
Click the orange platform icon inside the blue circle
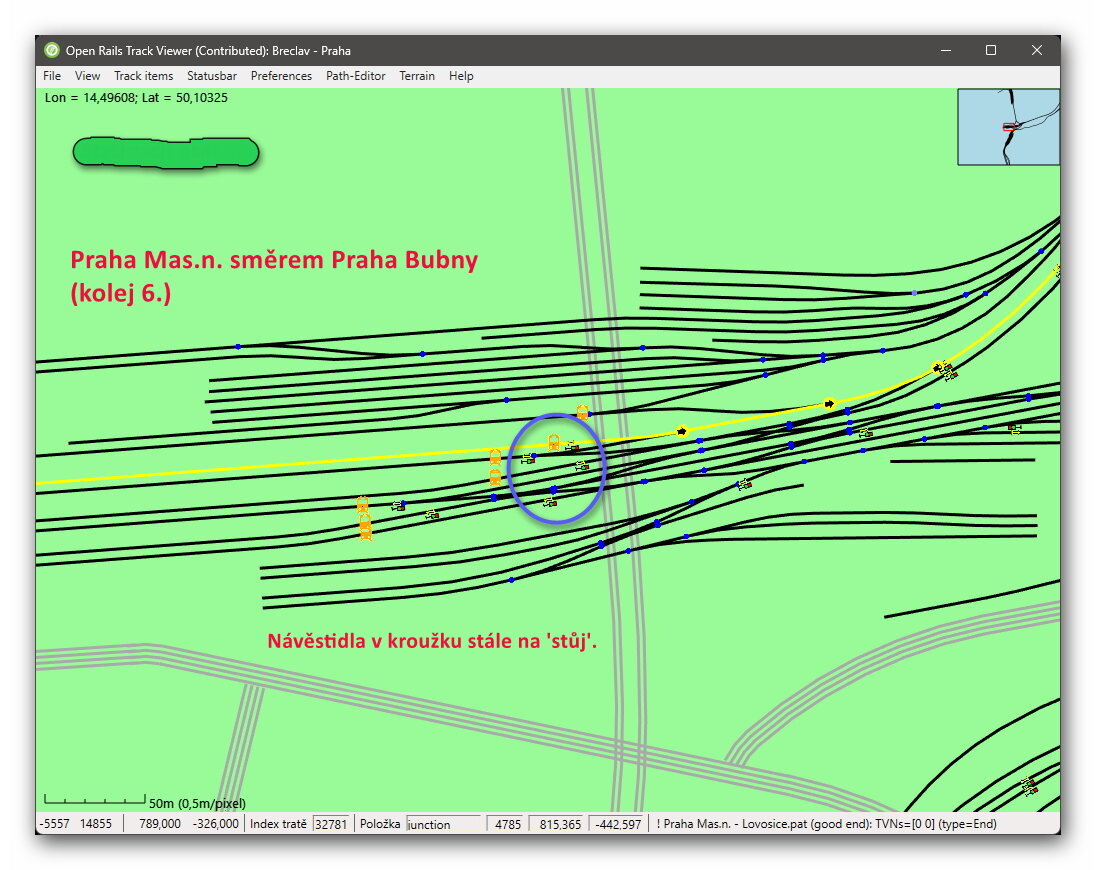pos(554,441)
